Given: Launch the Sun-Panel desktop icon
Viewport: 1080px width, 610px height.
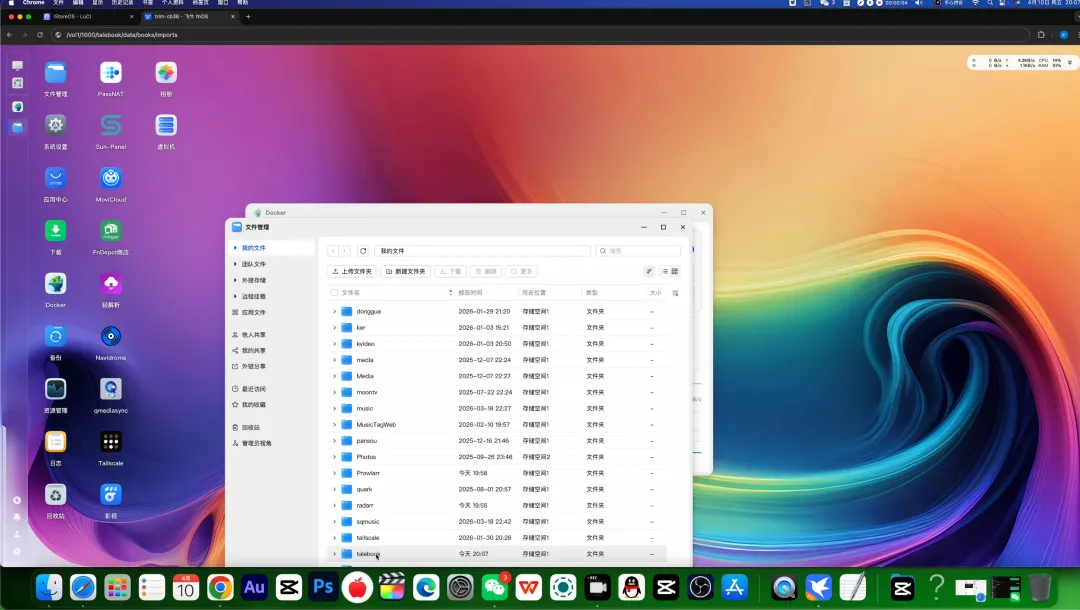Looking at the screenshot, I should [111, 125].
